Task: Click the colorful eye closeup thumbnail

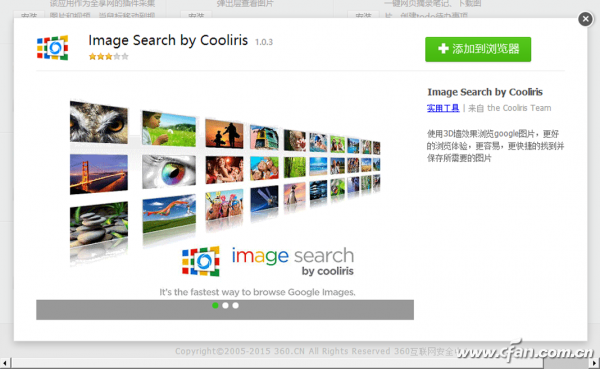Action: click(169, 172)
